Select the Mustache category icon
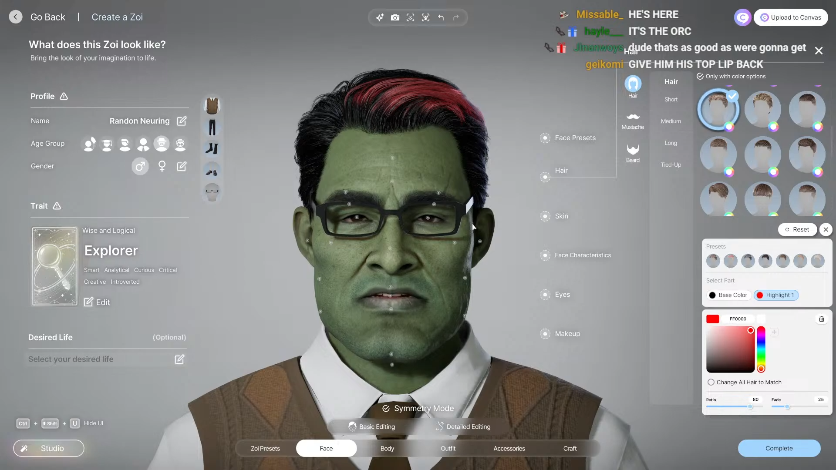This screenshot has height=470, width=836. [632, 118]
